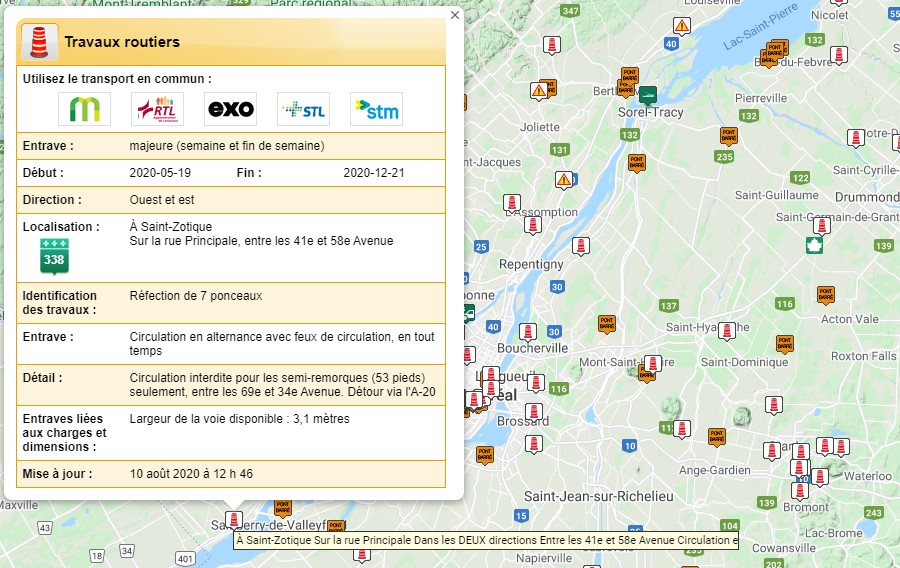Viewport: 900px width, 568px height.
Task: Click roadwork barrel marker at Saint-Zotique
Action: click(x=233, y=520)
